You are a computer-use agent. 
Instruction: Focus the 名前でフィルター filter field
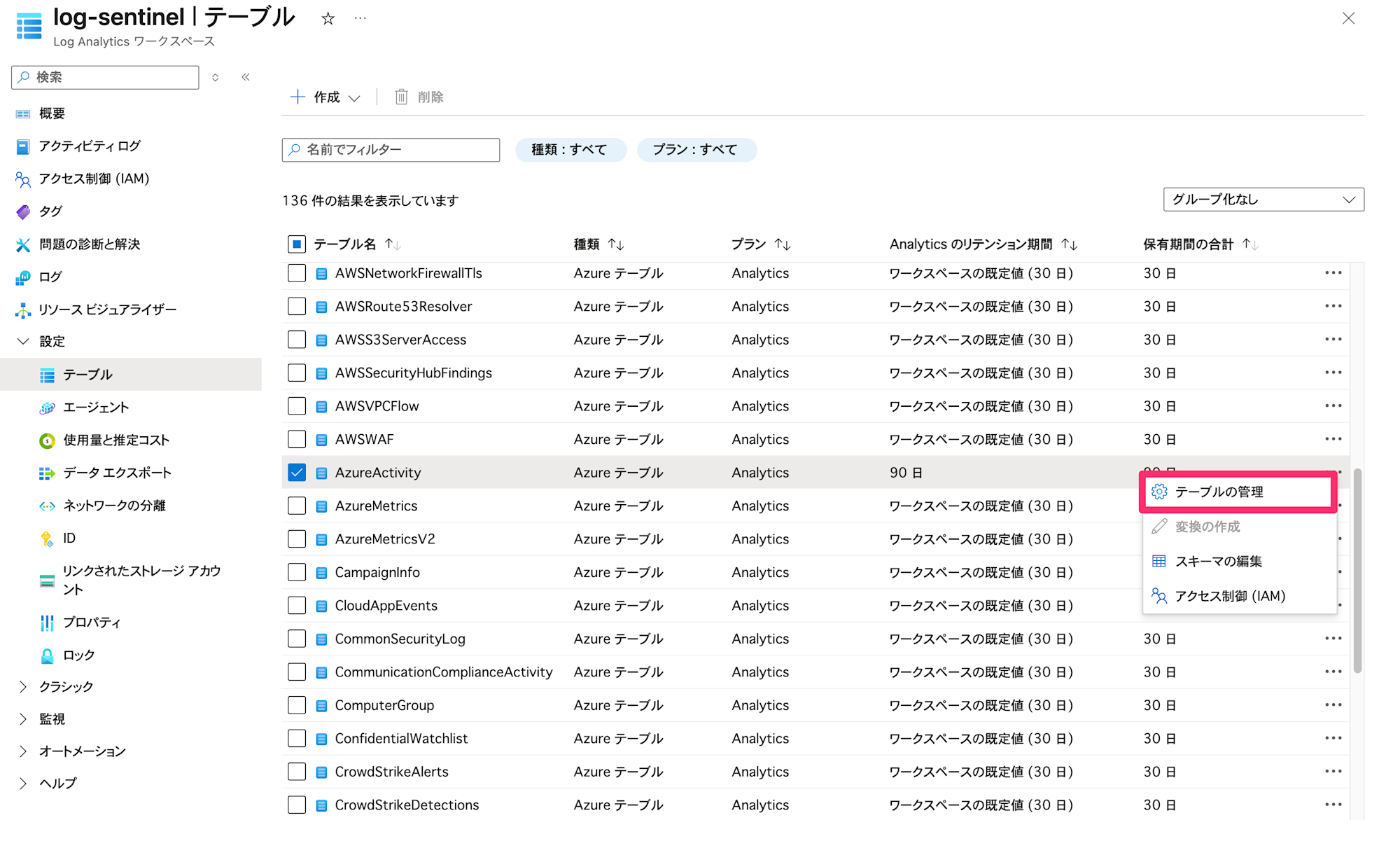(391, 150)
